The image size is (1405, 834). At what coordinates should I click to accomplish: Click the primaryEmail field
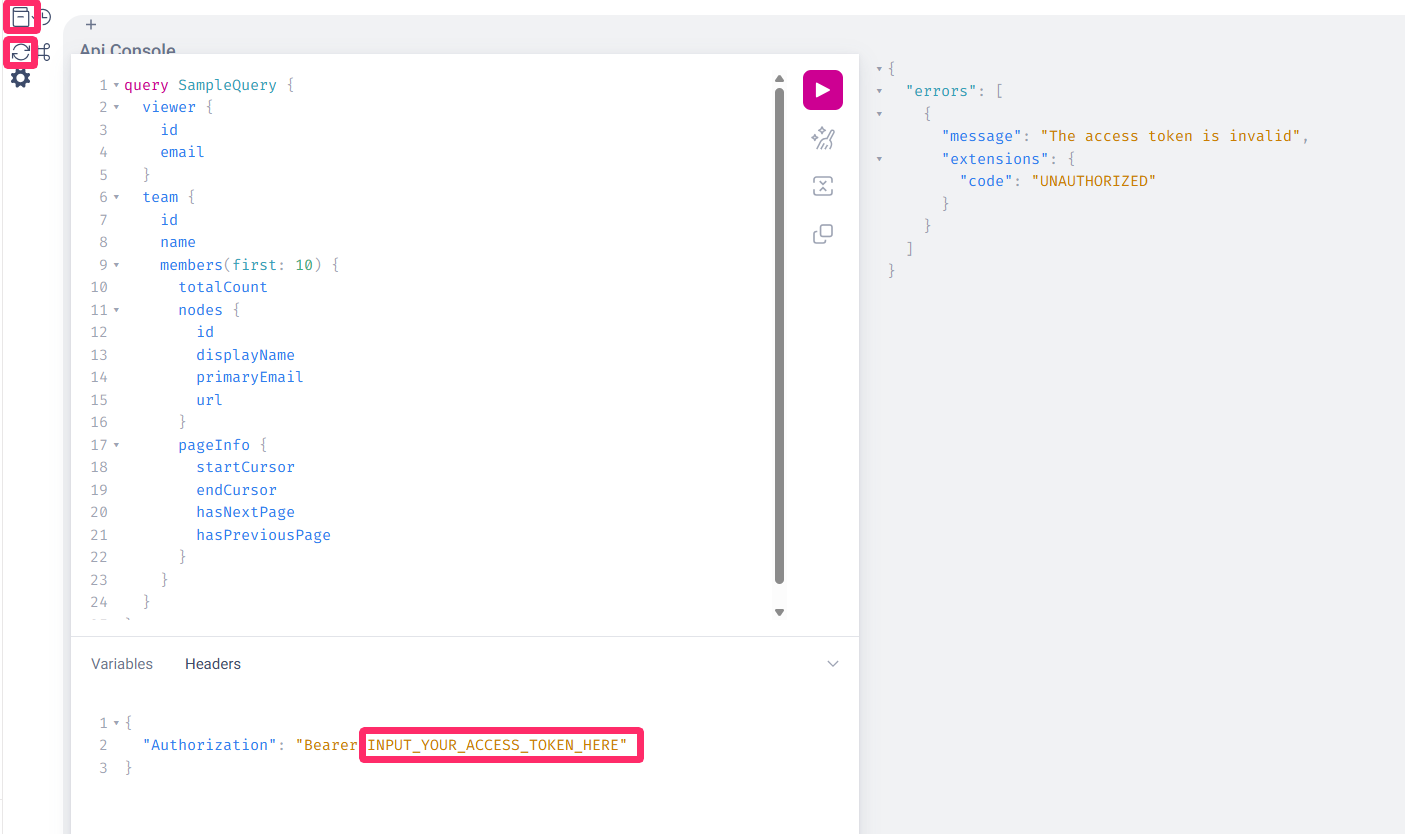pyautogui.click(x=250, y=377)
